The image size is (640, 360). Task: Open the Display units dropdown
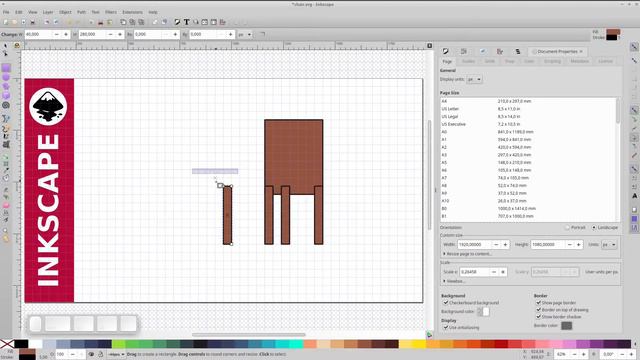coord(474,79)
